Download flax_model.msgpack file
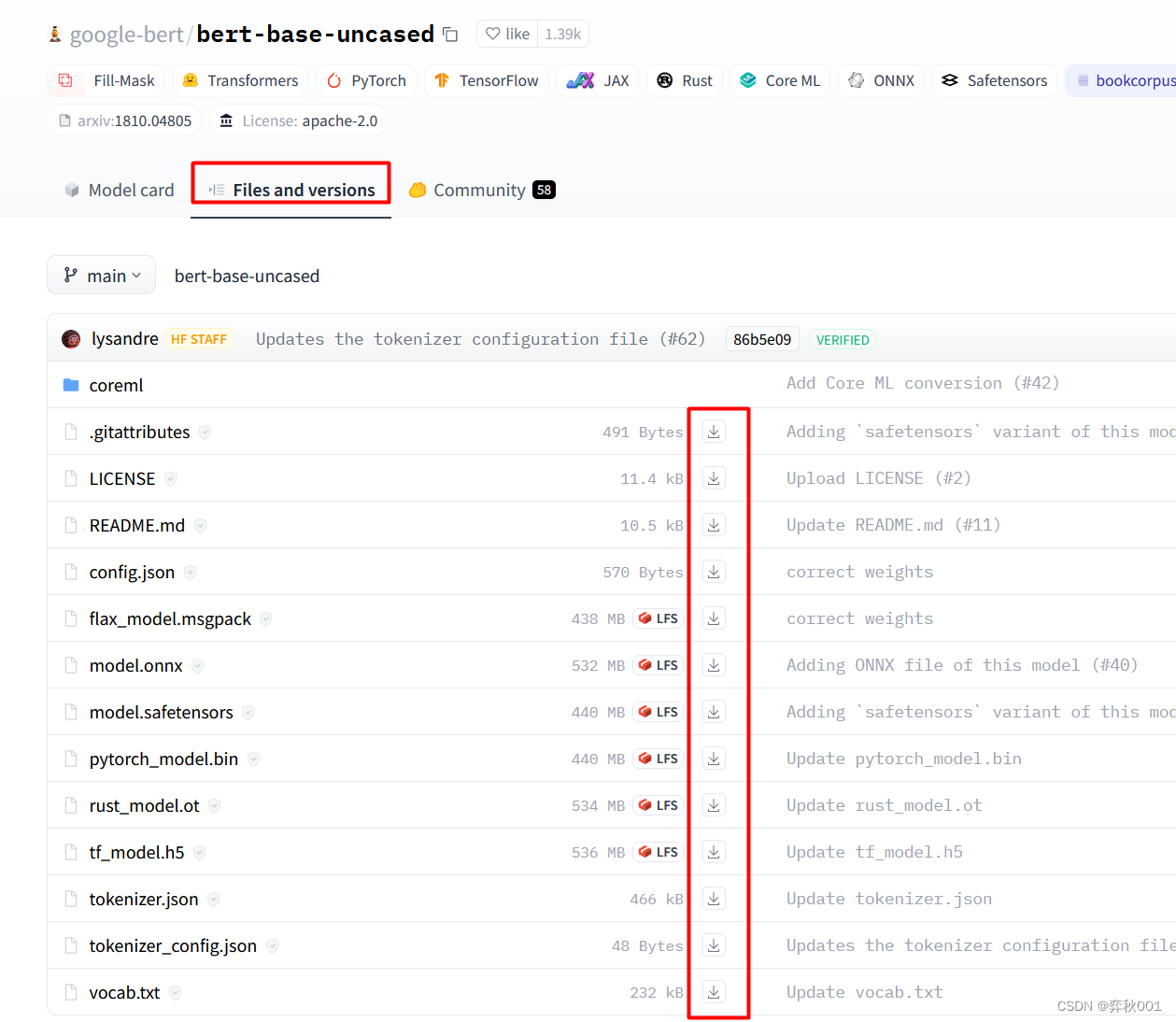 [x=714, y=618]
